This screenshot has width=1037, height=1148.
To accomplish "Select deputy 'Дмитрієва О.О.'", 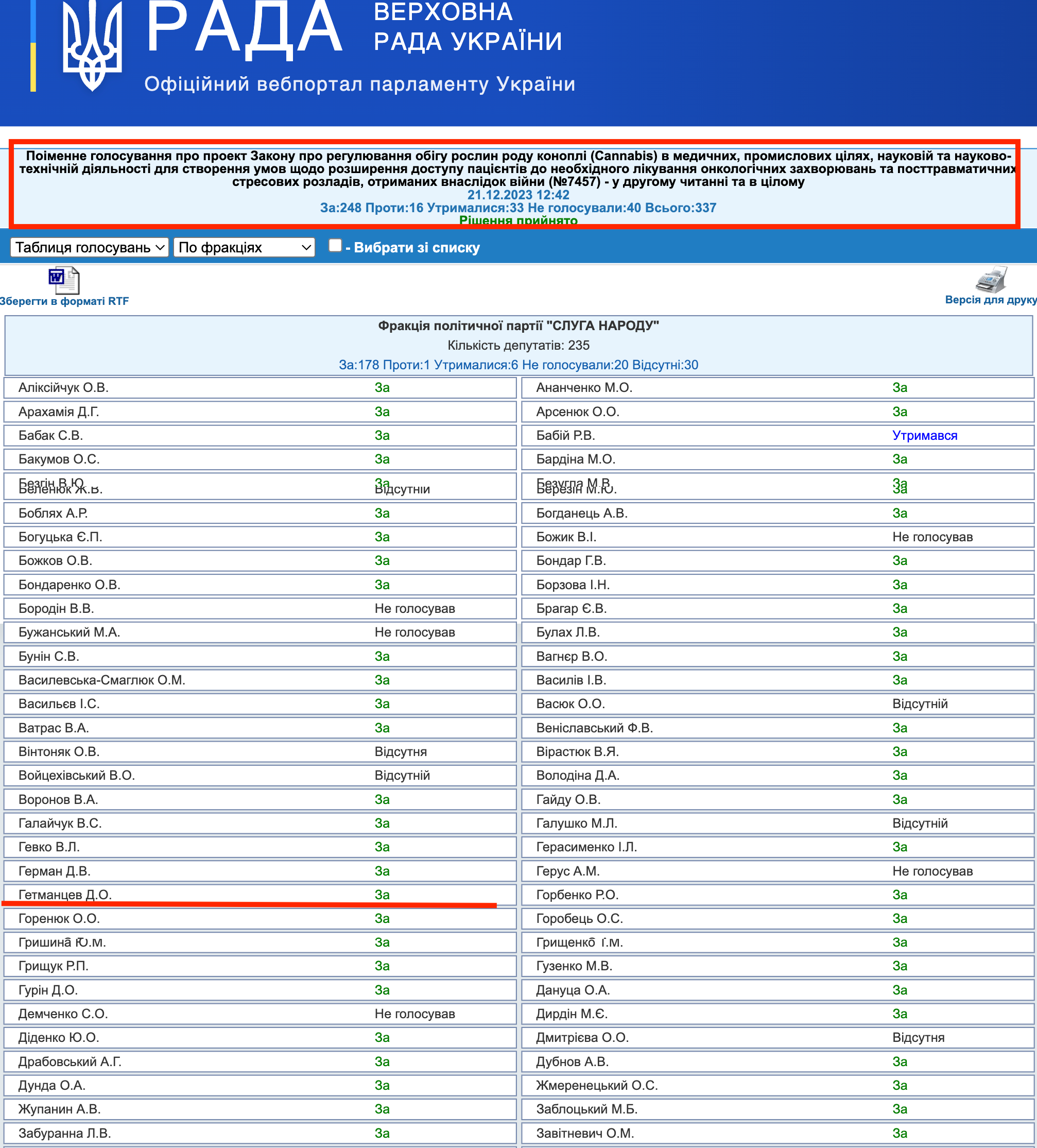I will pos(582,1038).
